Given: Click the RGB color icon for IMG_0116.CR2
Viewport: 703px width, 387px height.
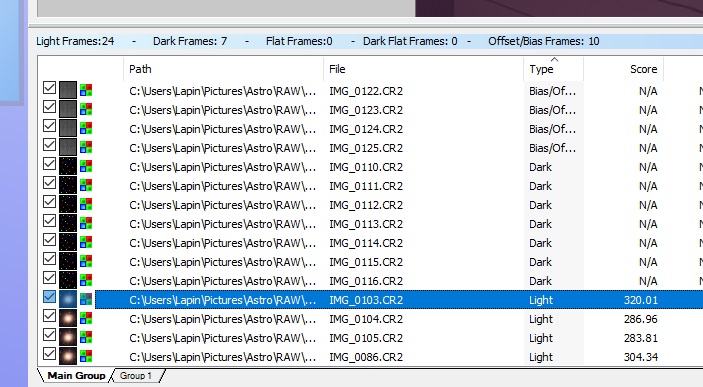Looking at the screenshot, I should 86,280.
